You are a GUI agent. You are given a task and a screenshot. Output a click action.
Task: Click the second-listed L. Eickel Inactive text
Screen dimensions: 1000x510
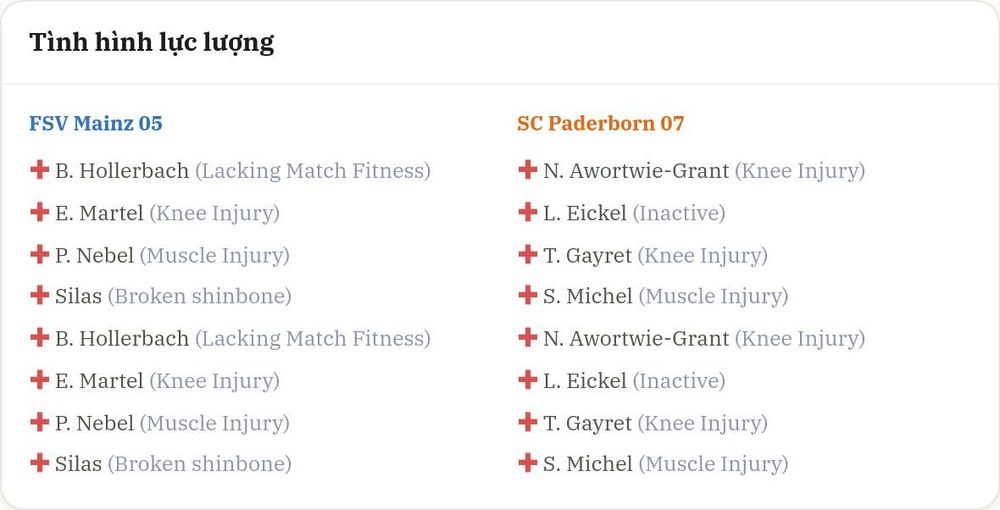pyautogui.click(x=679, y=381)
